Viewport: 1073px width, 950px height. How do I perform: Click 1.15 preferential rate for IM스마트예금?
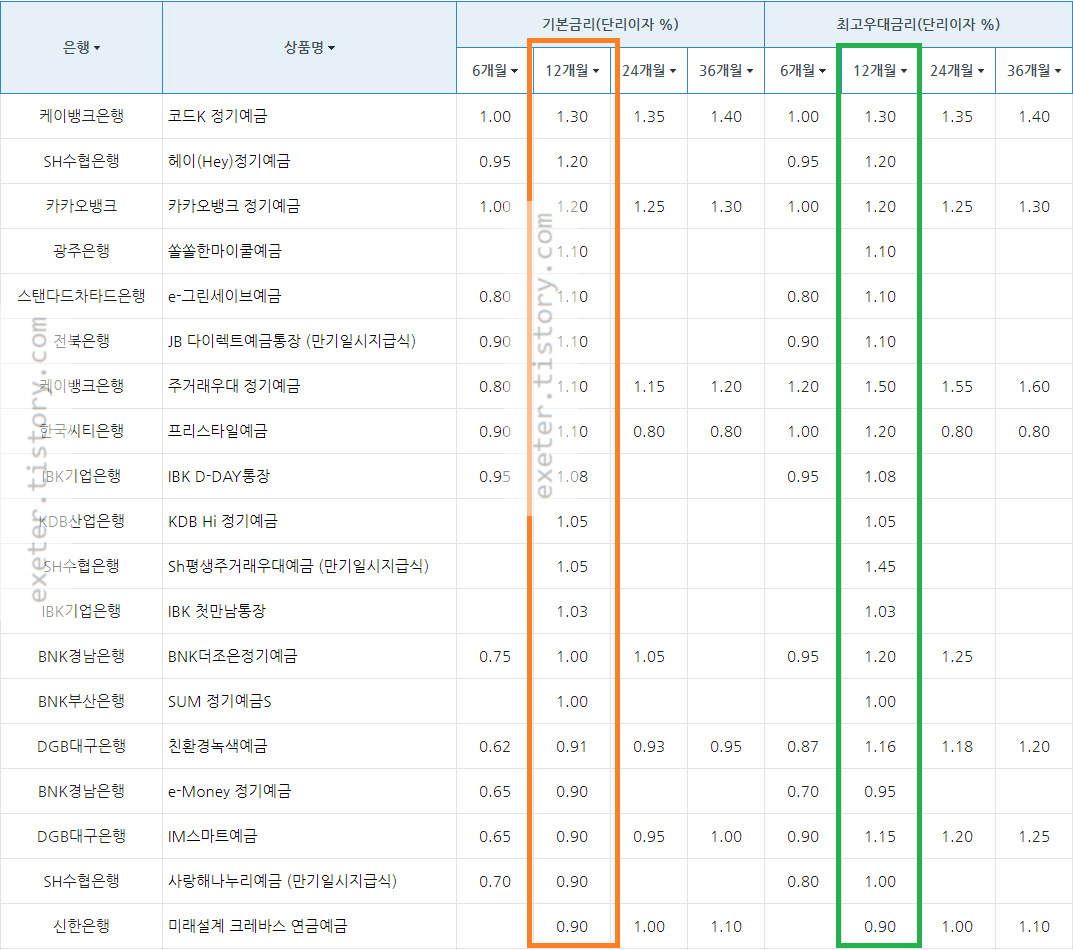pos(880,836)
